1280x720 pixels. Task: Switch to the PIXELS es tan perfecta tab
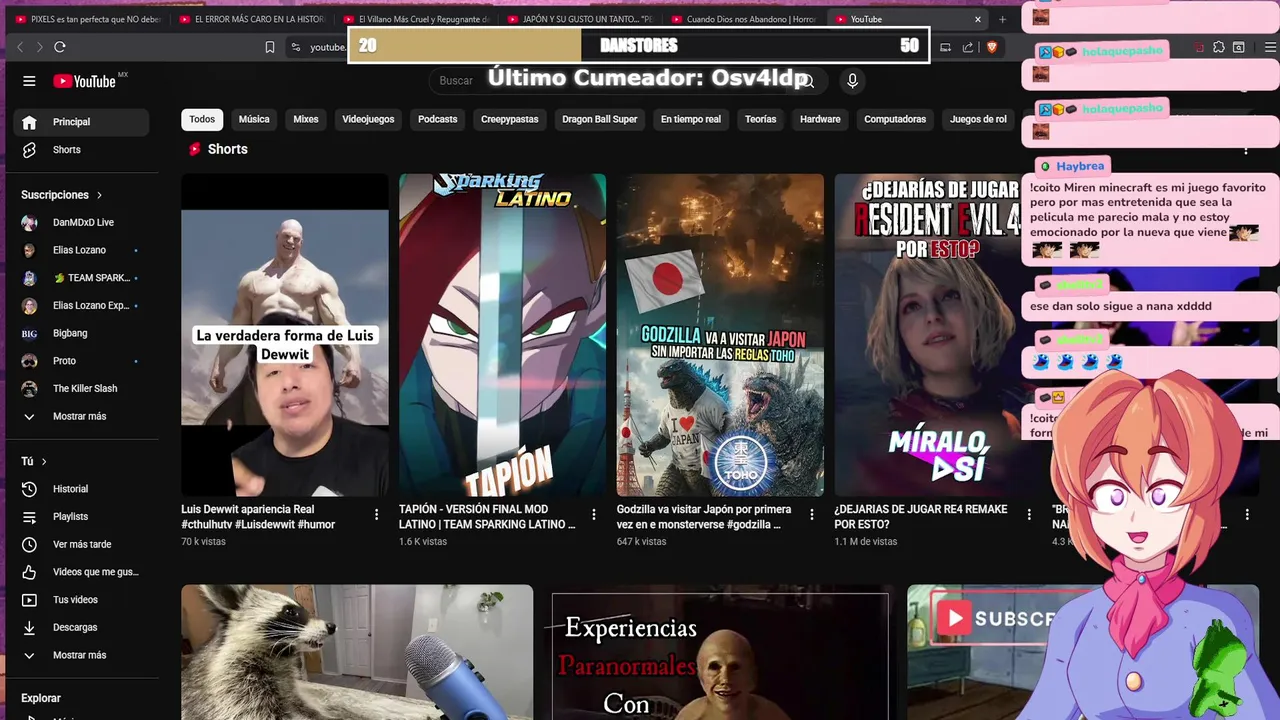pos(89,19)
